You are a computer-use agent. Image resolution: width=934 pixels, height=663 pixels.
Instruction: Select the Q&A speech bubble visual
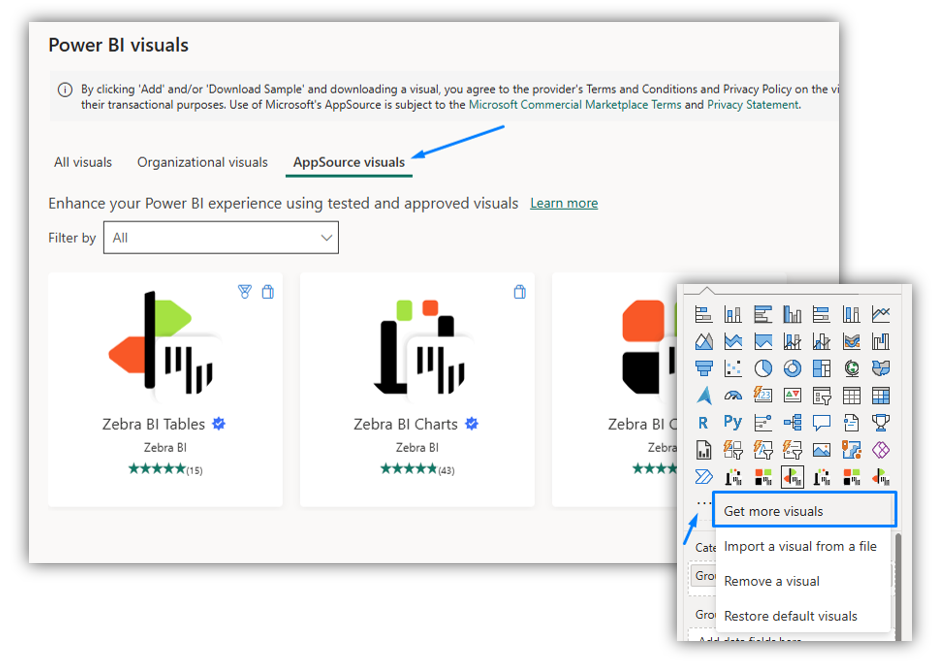pyautogui.click(x=822, y=423)
